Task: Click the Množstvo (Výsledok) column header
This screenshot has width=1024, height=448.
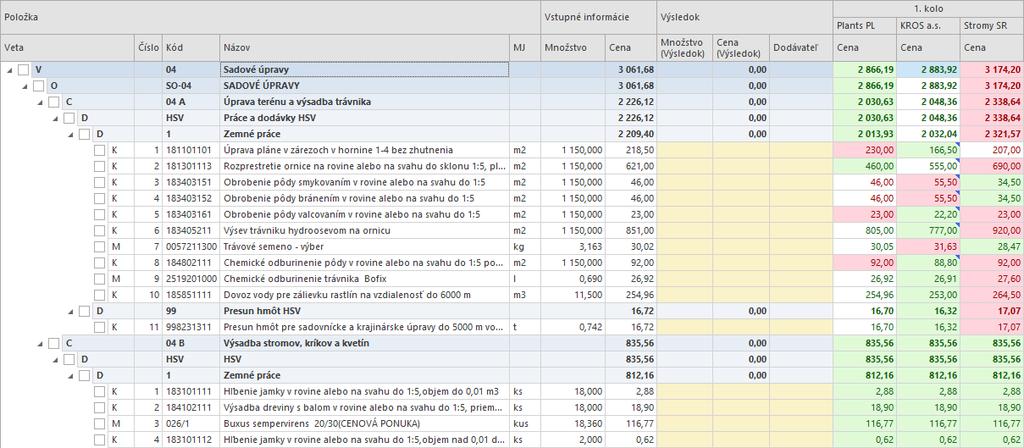Action: [x=684, y=48]
